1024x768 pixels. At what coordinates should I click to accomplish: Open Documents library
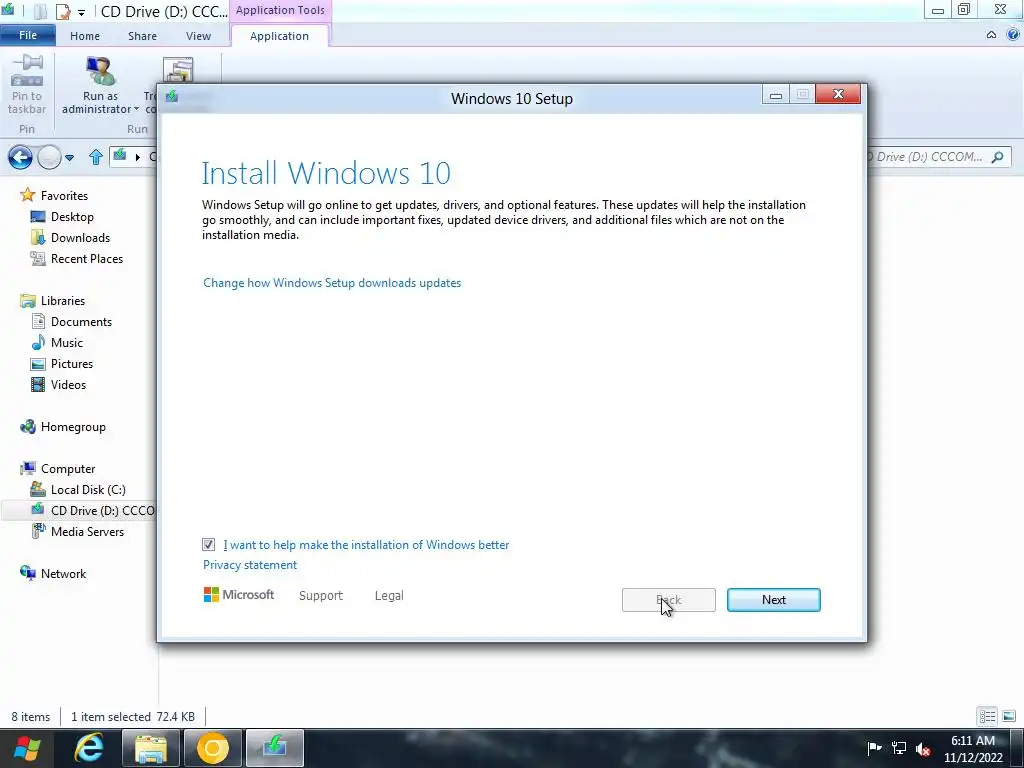[81, 321]
